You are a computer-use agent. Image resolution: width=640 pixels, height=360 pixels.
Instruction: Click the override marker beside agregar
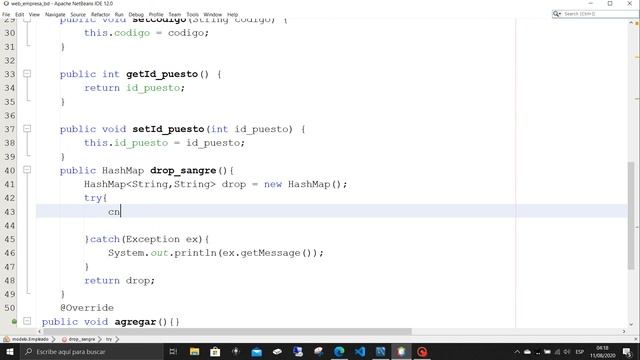pyautogui.click(x=14, y=322)
